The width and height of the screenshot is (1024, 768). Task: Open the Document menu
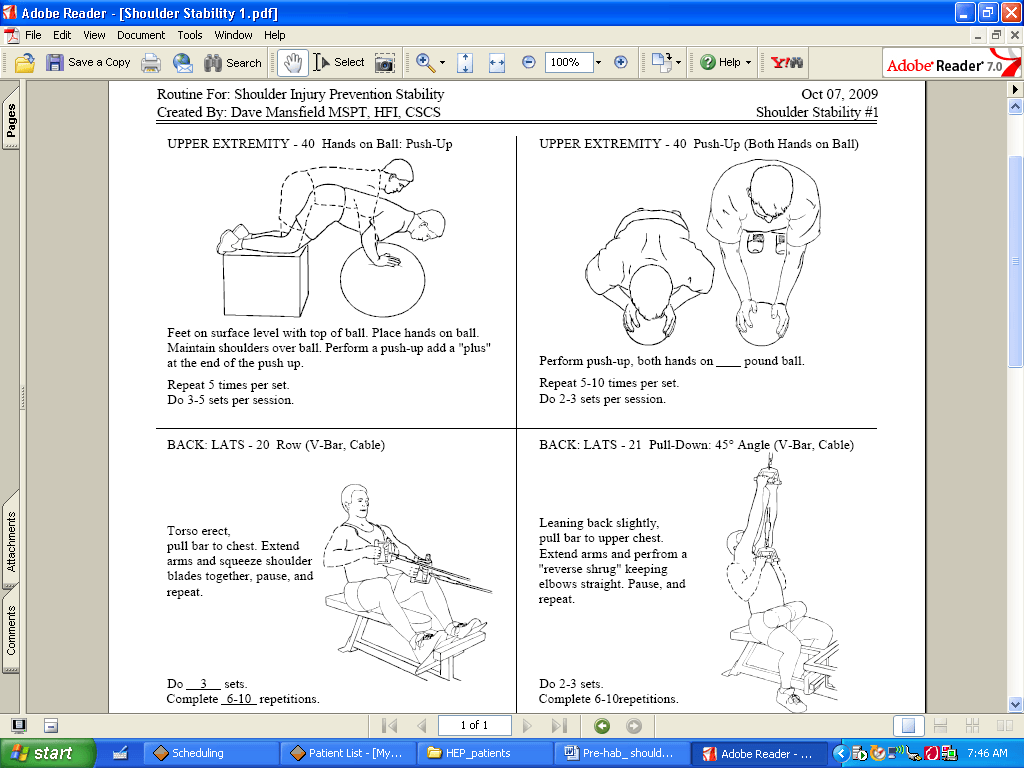click(141, 35)
